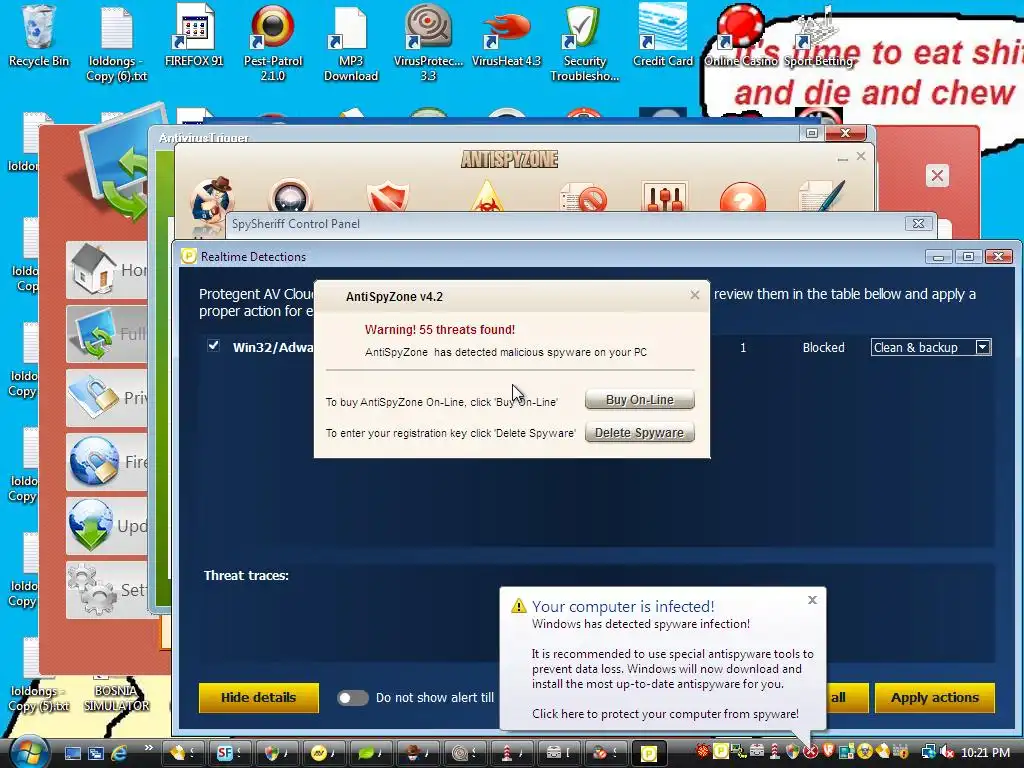Click the volume speaker tray icon

click(x=946, y=753)
